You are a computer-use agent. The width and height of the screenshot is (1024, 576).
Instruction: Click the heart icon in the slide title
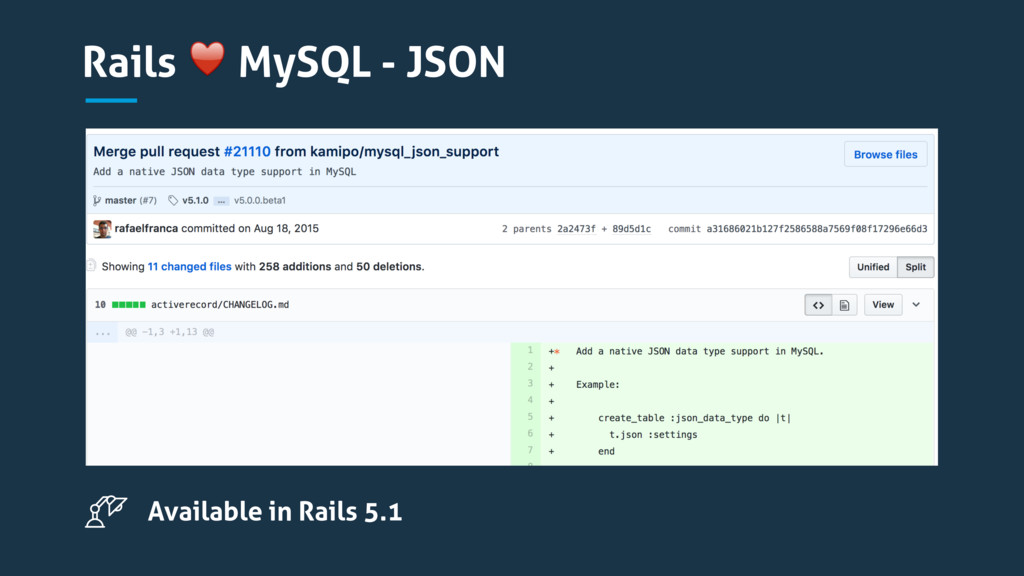click(x=208, y=59)
